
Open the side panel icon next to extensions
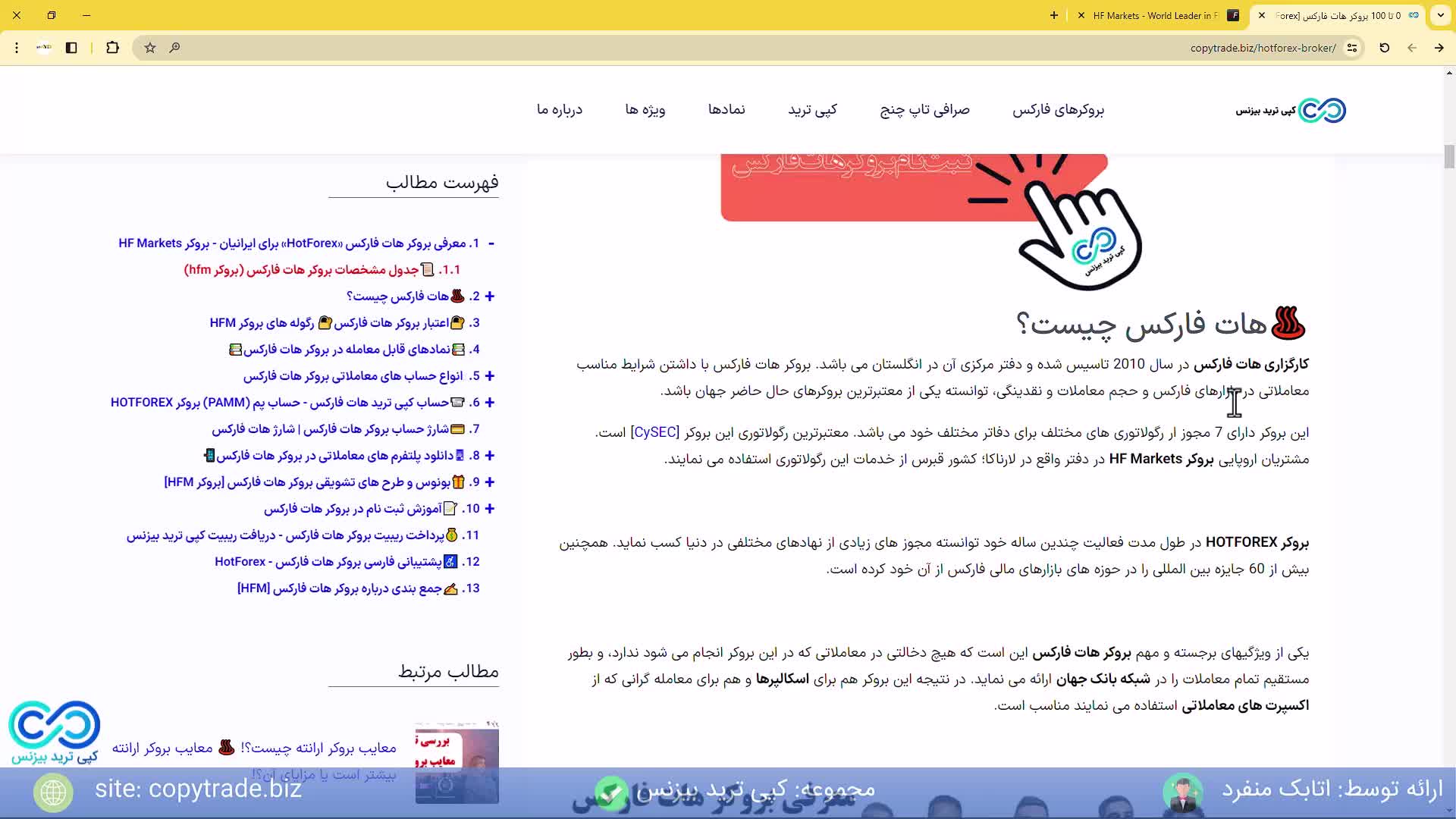(71, 48)
